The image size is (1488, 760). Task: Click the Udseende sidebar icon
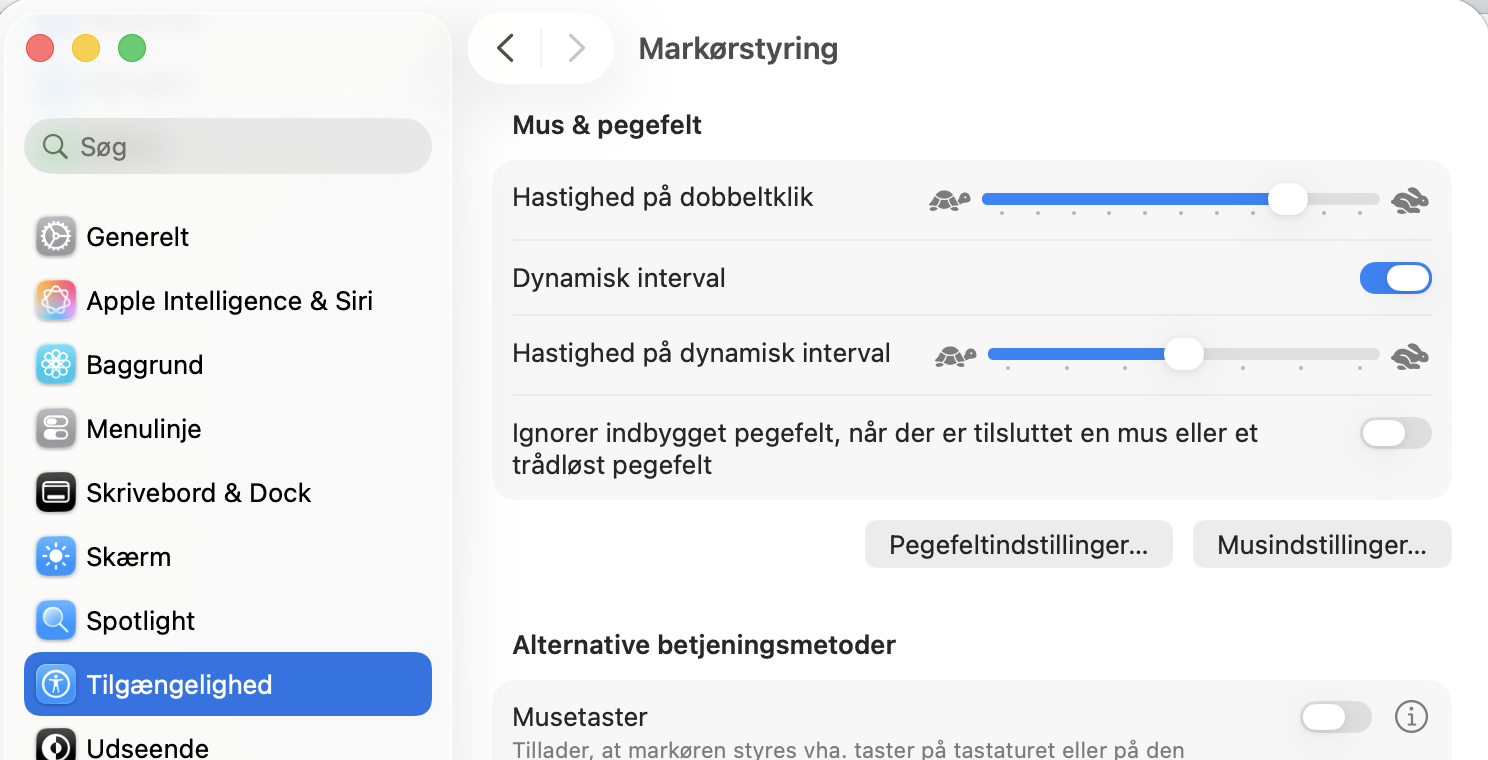(56, 745)
